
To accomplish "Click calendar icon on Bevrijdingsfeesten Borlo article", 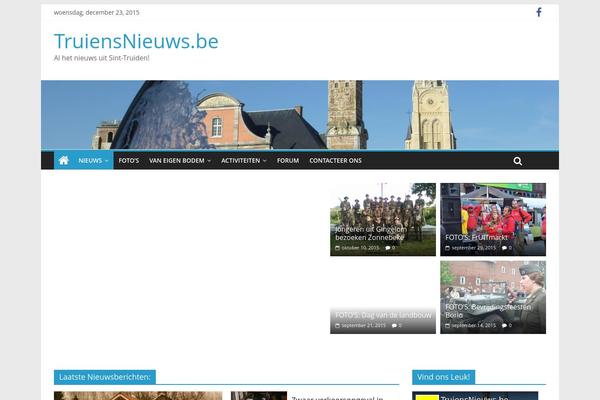I will point(447,326).
